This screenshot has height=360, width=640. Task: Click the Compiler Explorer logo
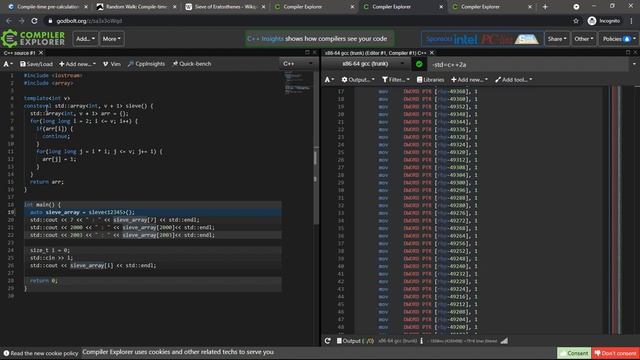tap(33, 39)
